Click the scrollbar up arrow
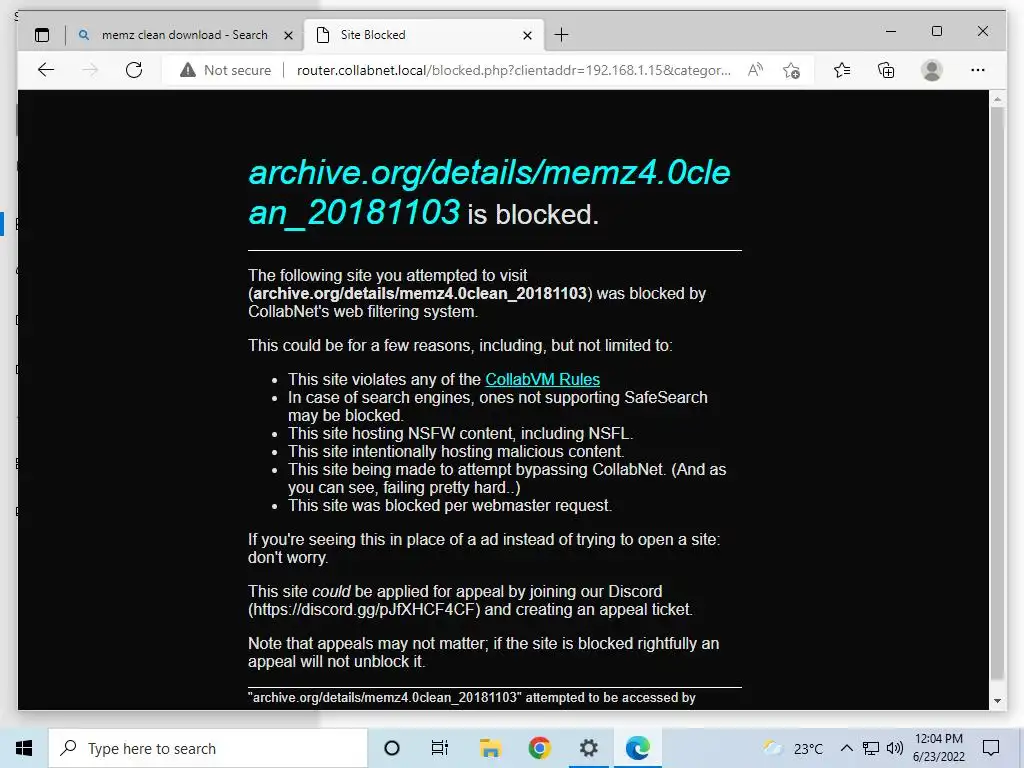Screen dimensions: 1024x768 [x=997, y=99]
